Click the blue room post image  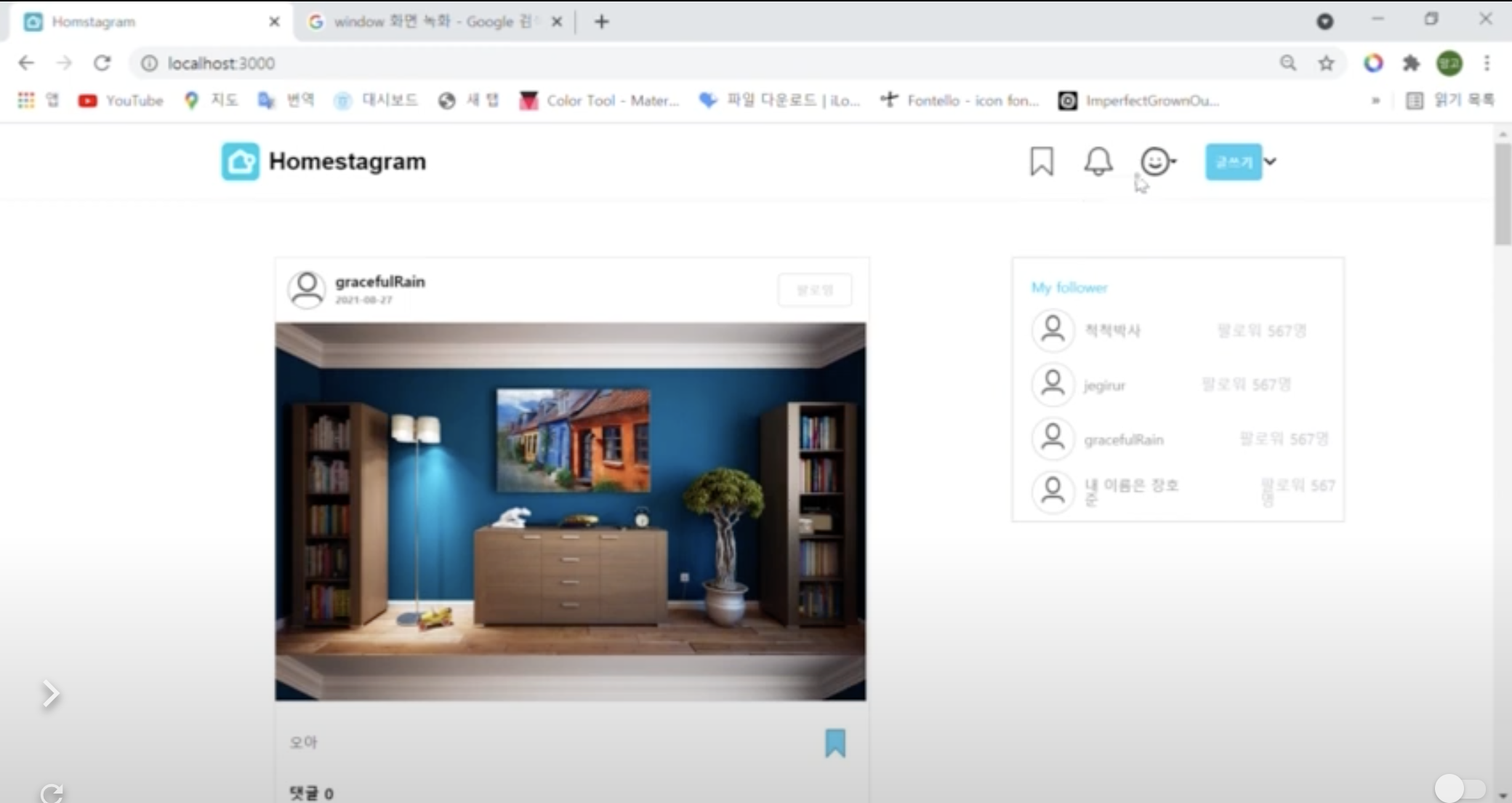coord(570,511)
